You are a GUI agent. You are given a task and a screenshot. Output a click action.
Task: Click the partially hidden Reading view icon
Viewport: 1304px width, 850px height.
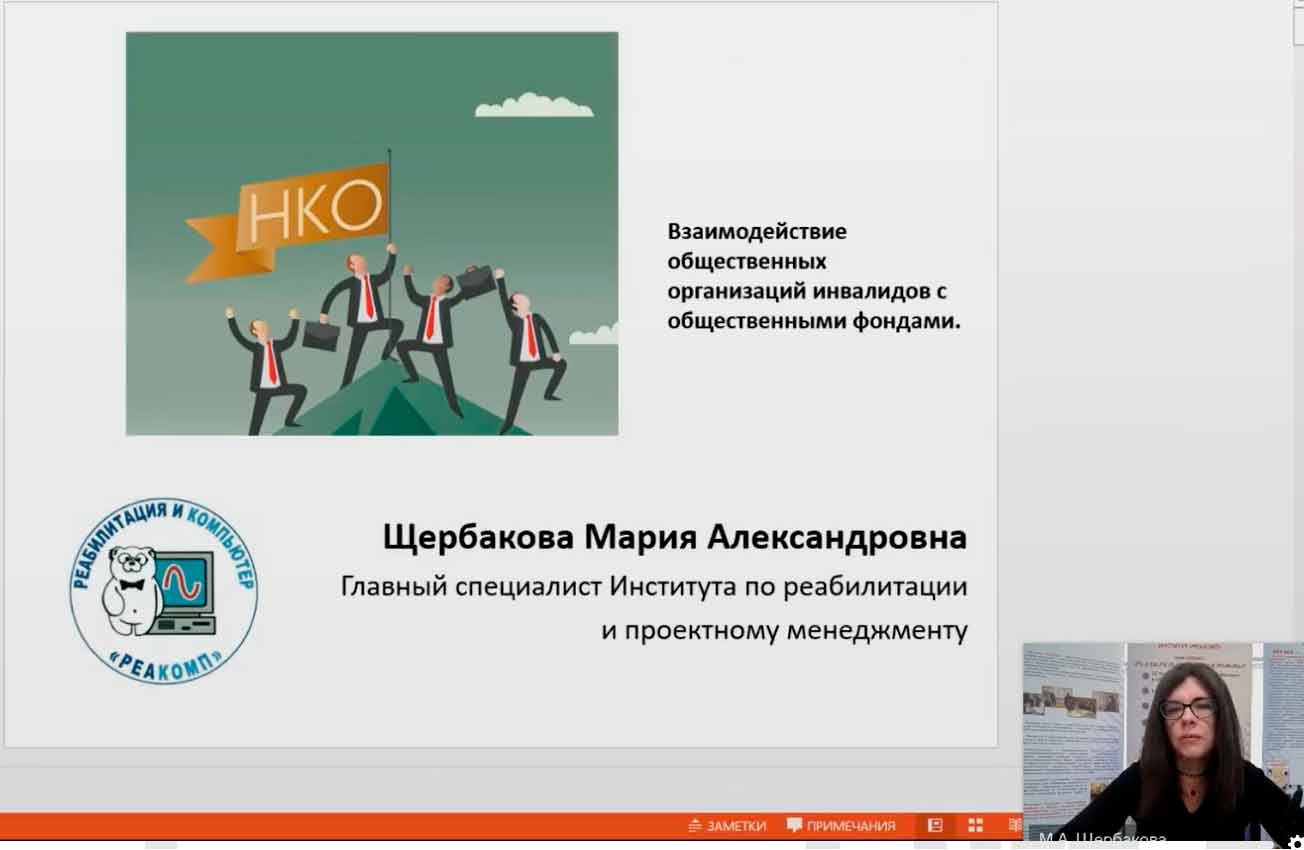[x=1014, y=826]
